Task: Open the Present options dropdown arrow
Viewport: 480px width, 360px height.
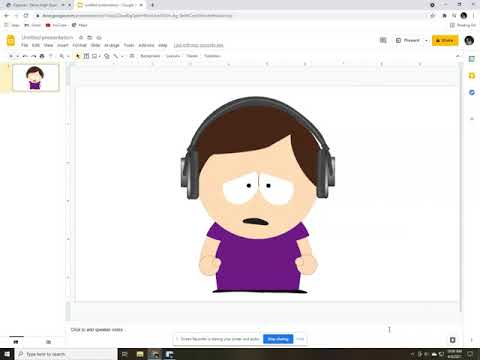Action: (426, 41)
